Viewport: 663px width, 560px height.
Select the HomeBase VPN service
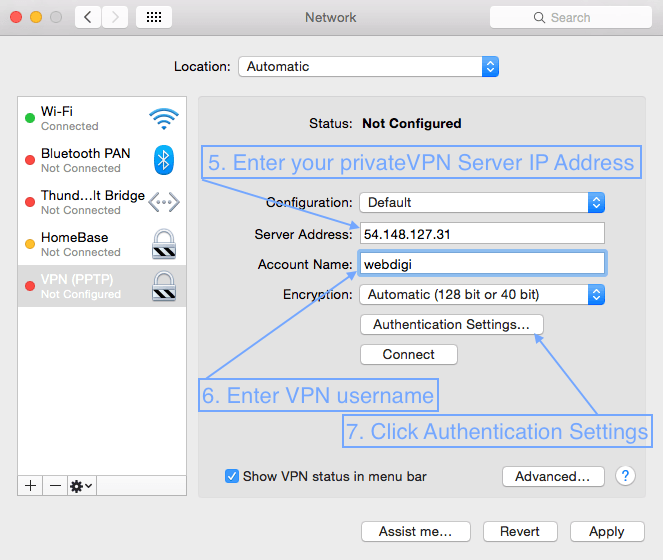pyautogui.click(x=102, y=244)
